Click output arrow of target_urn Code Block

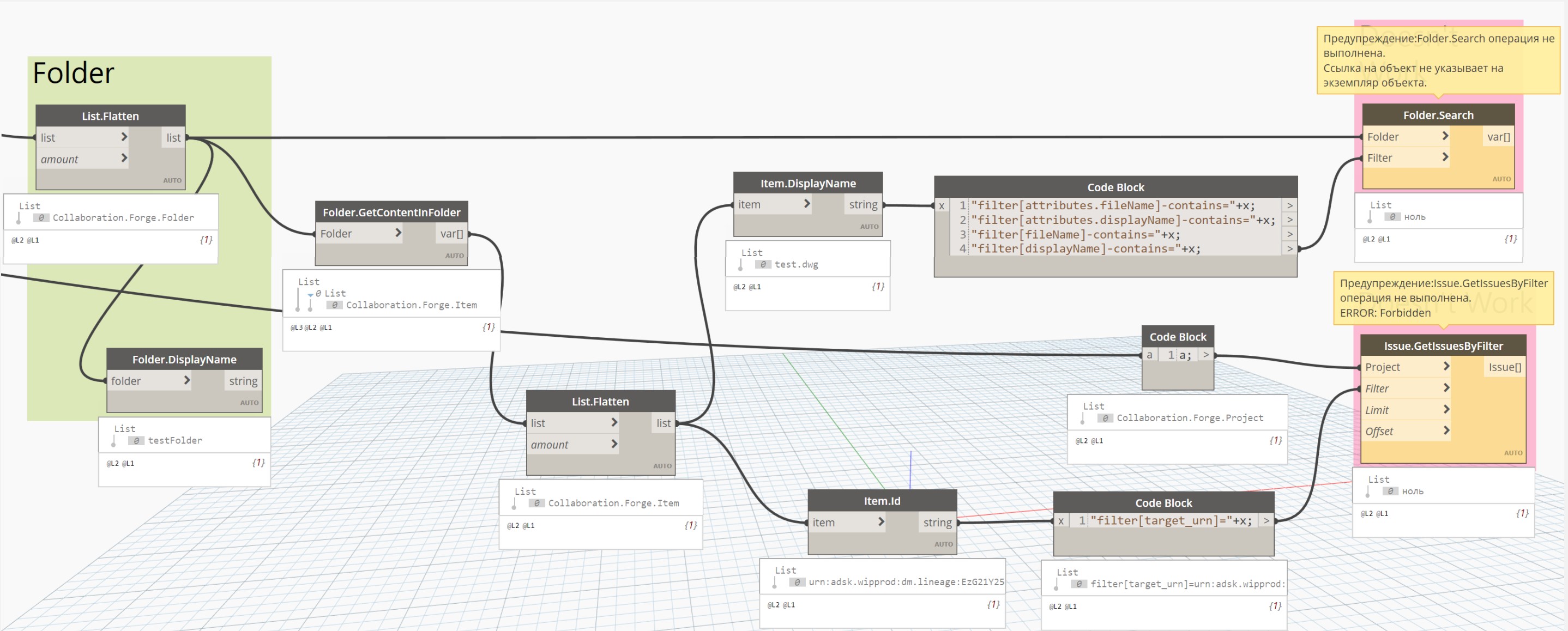(x=1266, y=521)
